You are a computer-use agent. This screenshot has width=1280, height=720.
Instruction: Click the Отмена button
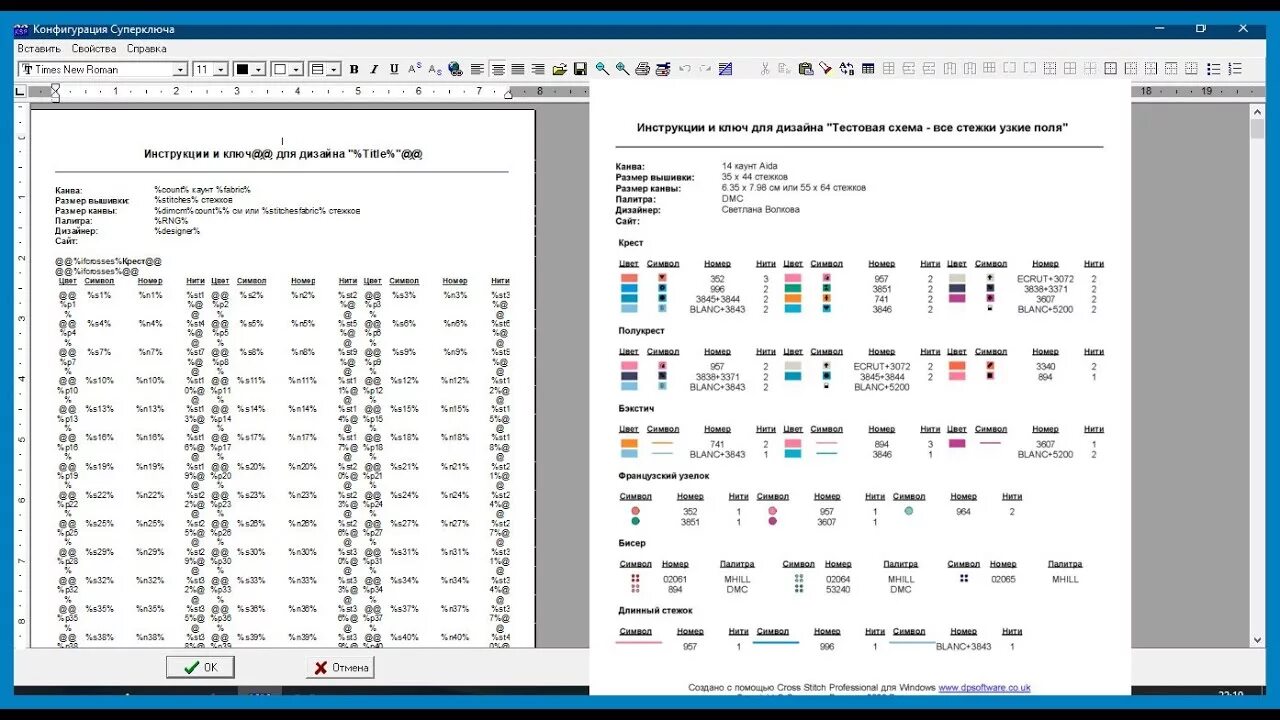coord(340,667)
